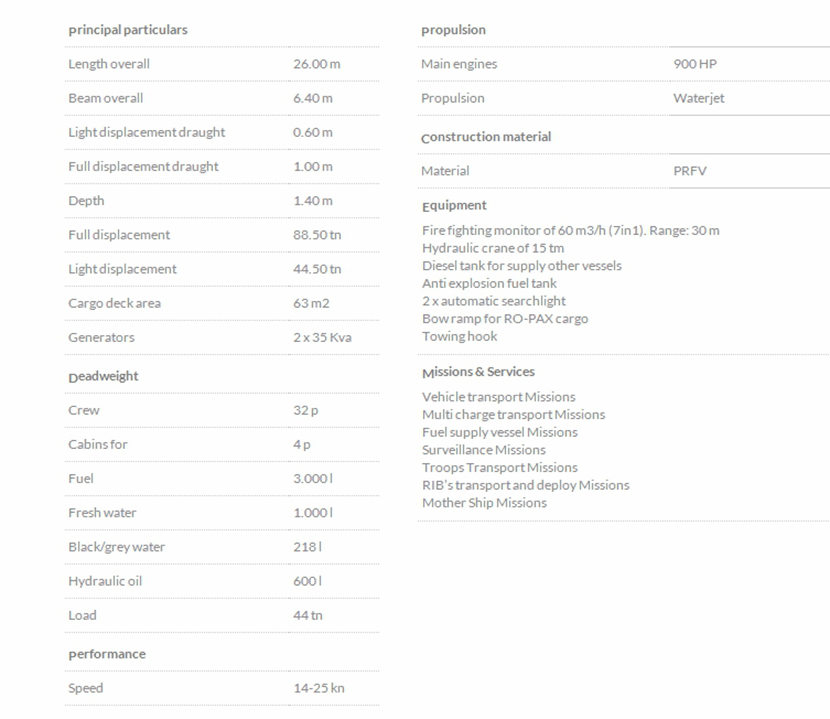Image resolution: width=830 pixels, height=719 pixels.
Task: Click the Generators value 2 x 35 Kva
Action: [322, 337]
